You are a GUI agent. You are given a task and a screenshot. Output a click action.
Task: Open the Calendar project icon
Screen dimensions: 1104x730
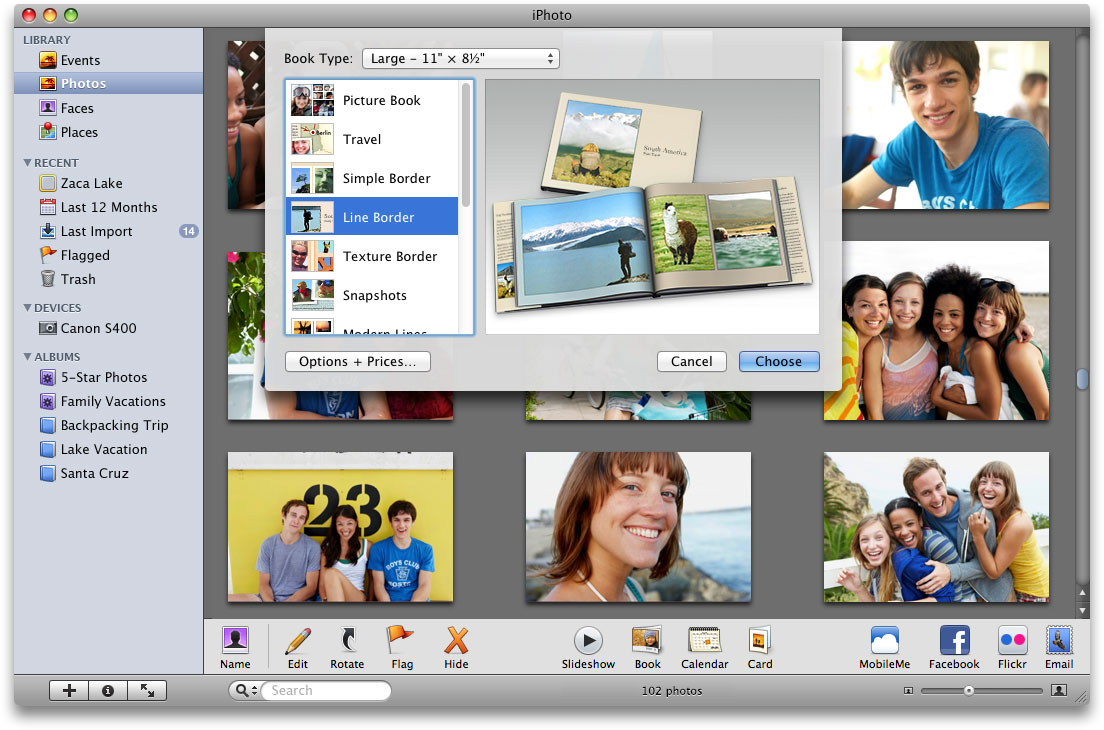[x=704, y=641]
